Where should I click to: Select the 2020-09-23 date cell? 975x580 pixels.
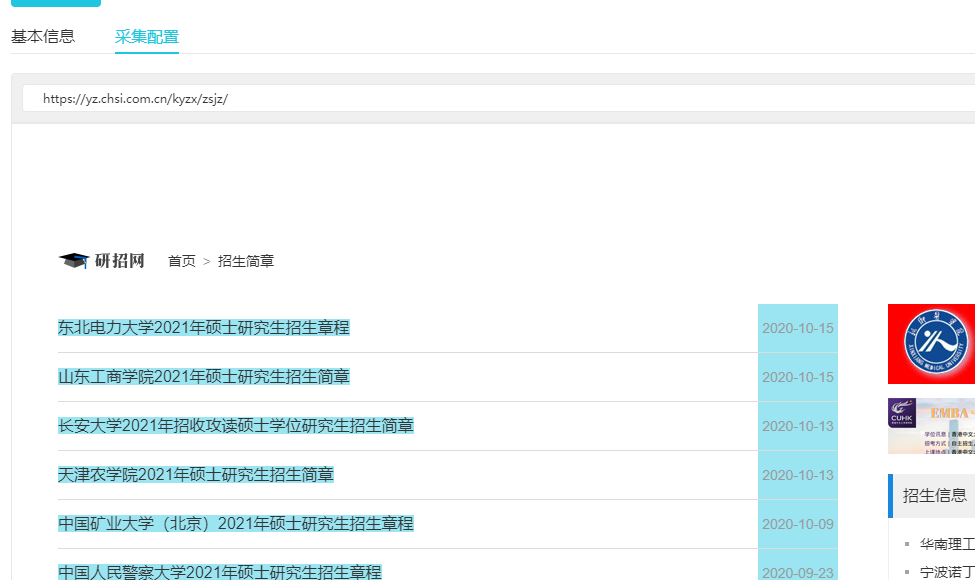pyautogui.click(x=798, y=565)
